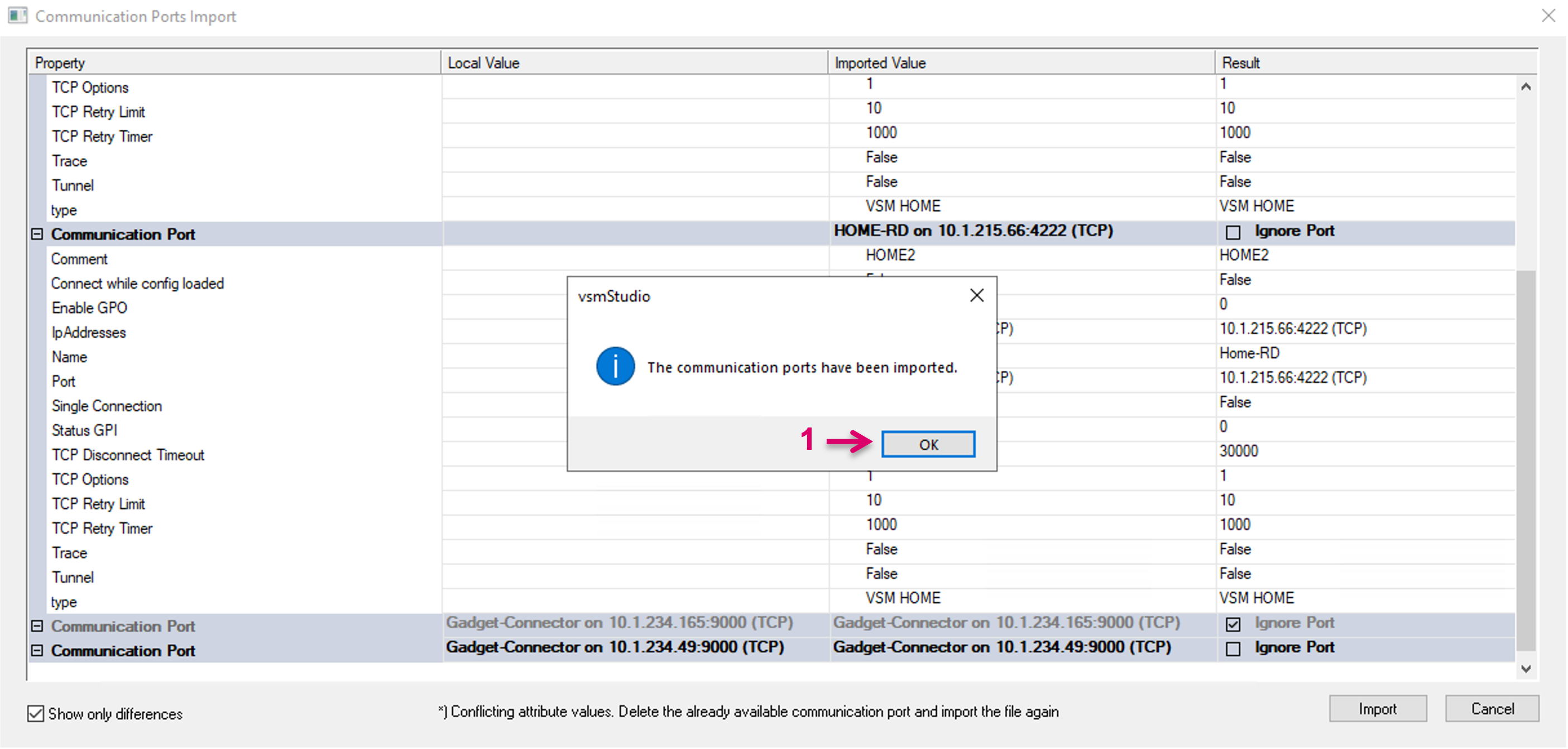The image size is (1568, 749).
Task: Check Ignore Port for 10.1.234.49 Gadget-Connector
Action: 1233,649
